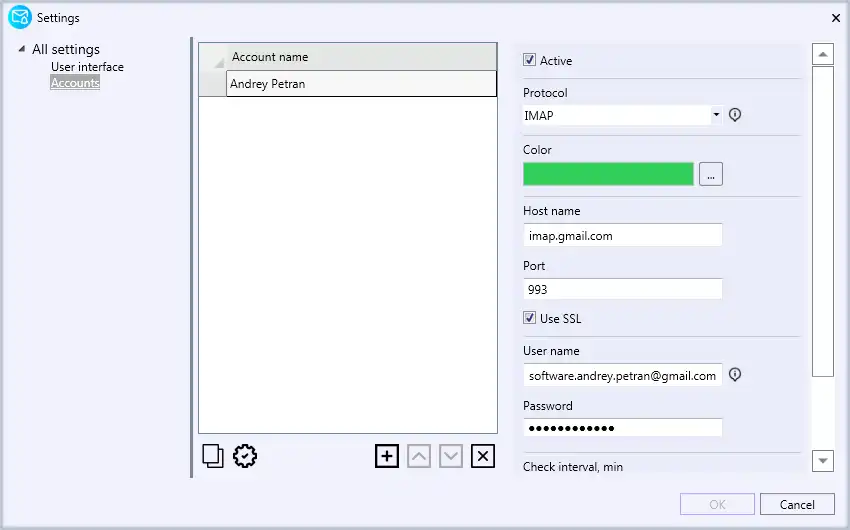
Task: Click the info icon beside Protocol
Action: (x=735, y=114)
